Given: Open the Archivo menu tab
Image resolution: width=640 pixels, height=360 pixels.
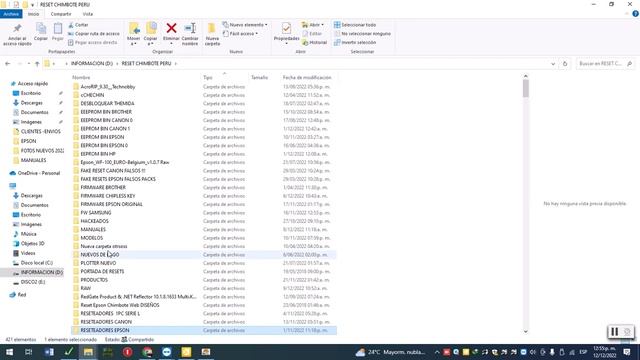Looking at the screenshot, I should (11, 14).
